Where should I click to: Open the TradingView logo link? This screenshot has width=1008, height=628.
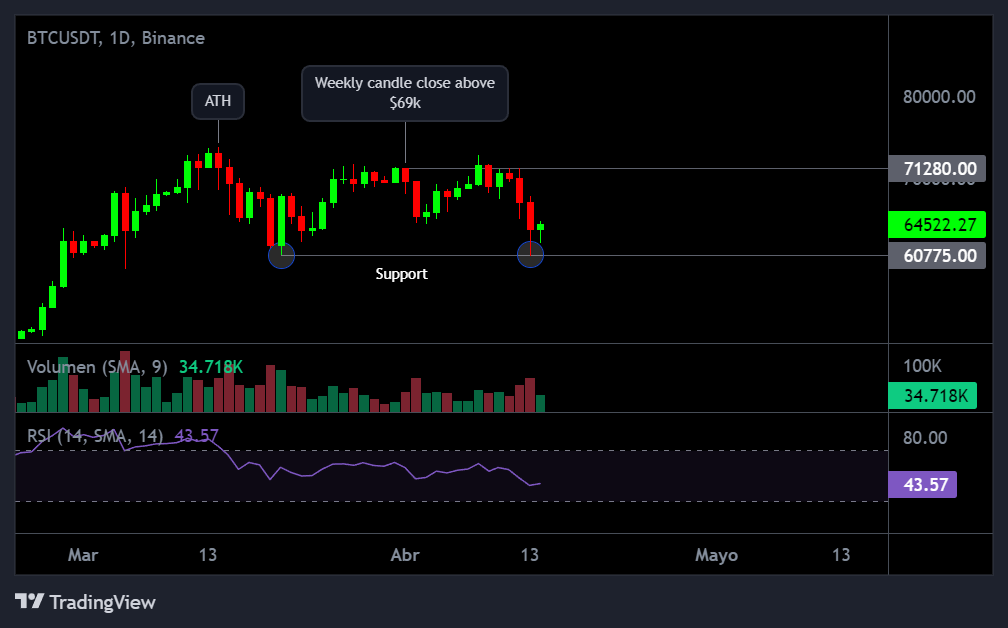click(x=86, y=602)
